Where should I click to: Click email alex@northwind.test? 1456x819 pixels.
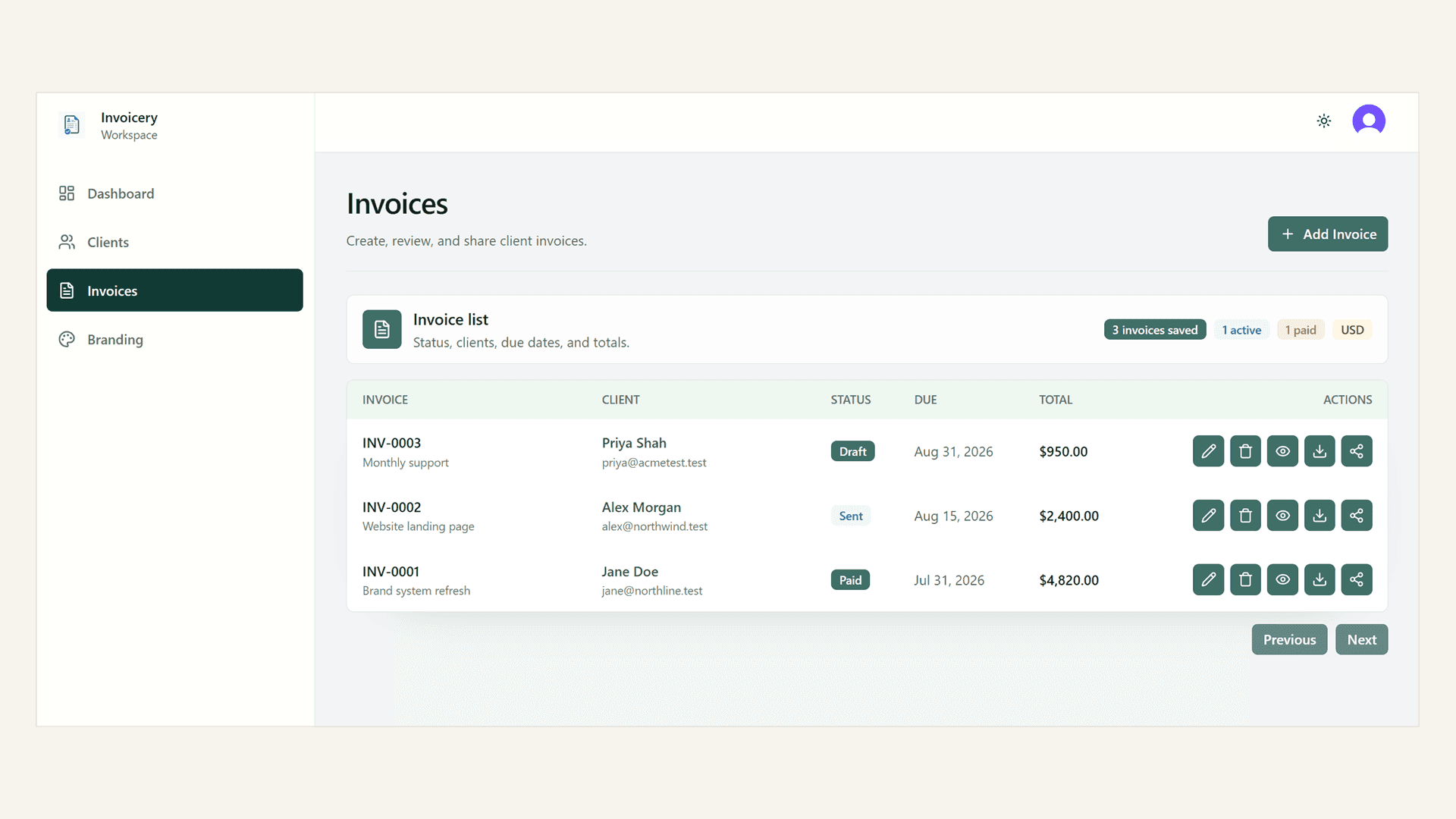[x=654, y=526]
